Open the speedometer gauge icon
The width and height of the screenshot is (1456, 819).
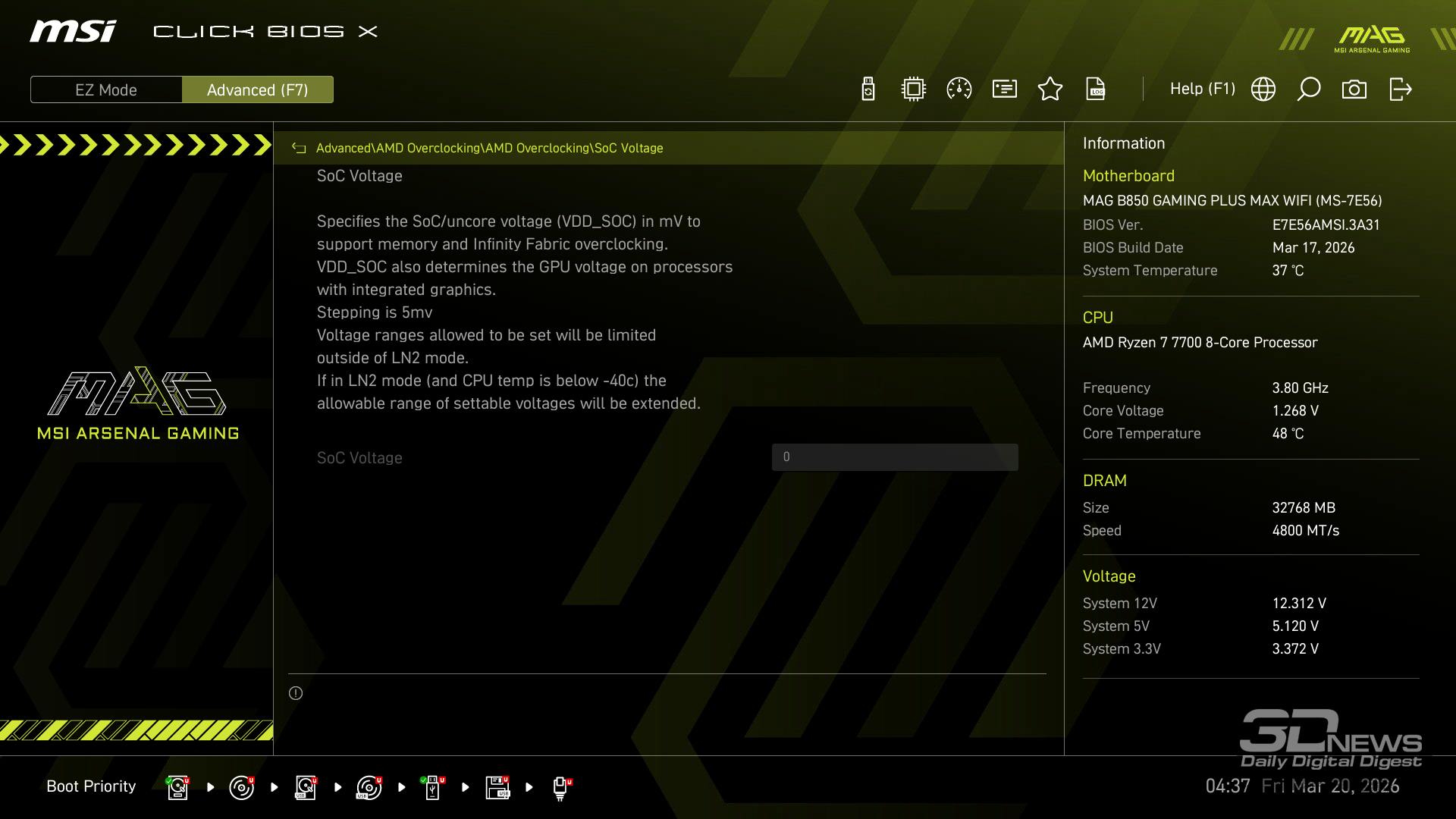tap(959, 89)
